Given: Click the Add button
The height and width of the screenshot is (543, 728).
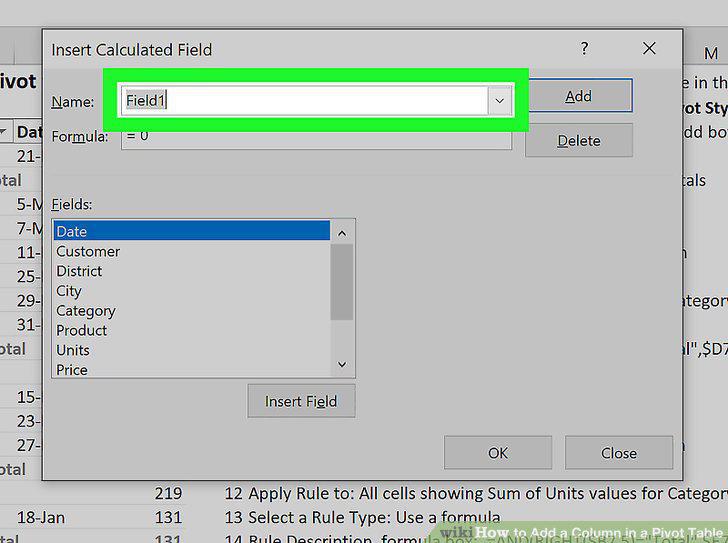Looking at the screenshot, I should coord(578,96).
